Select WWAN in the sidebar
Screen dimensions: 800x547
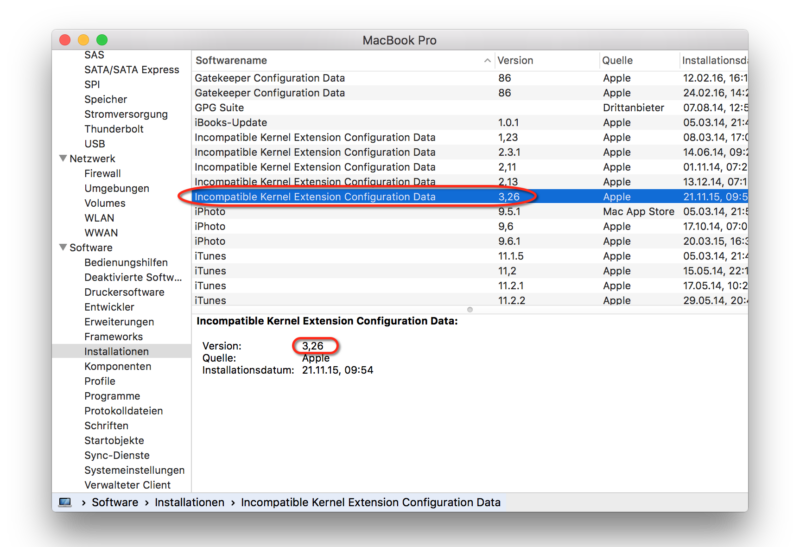(101, 232)
